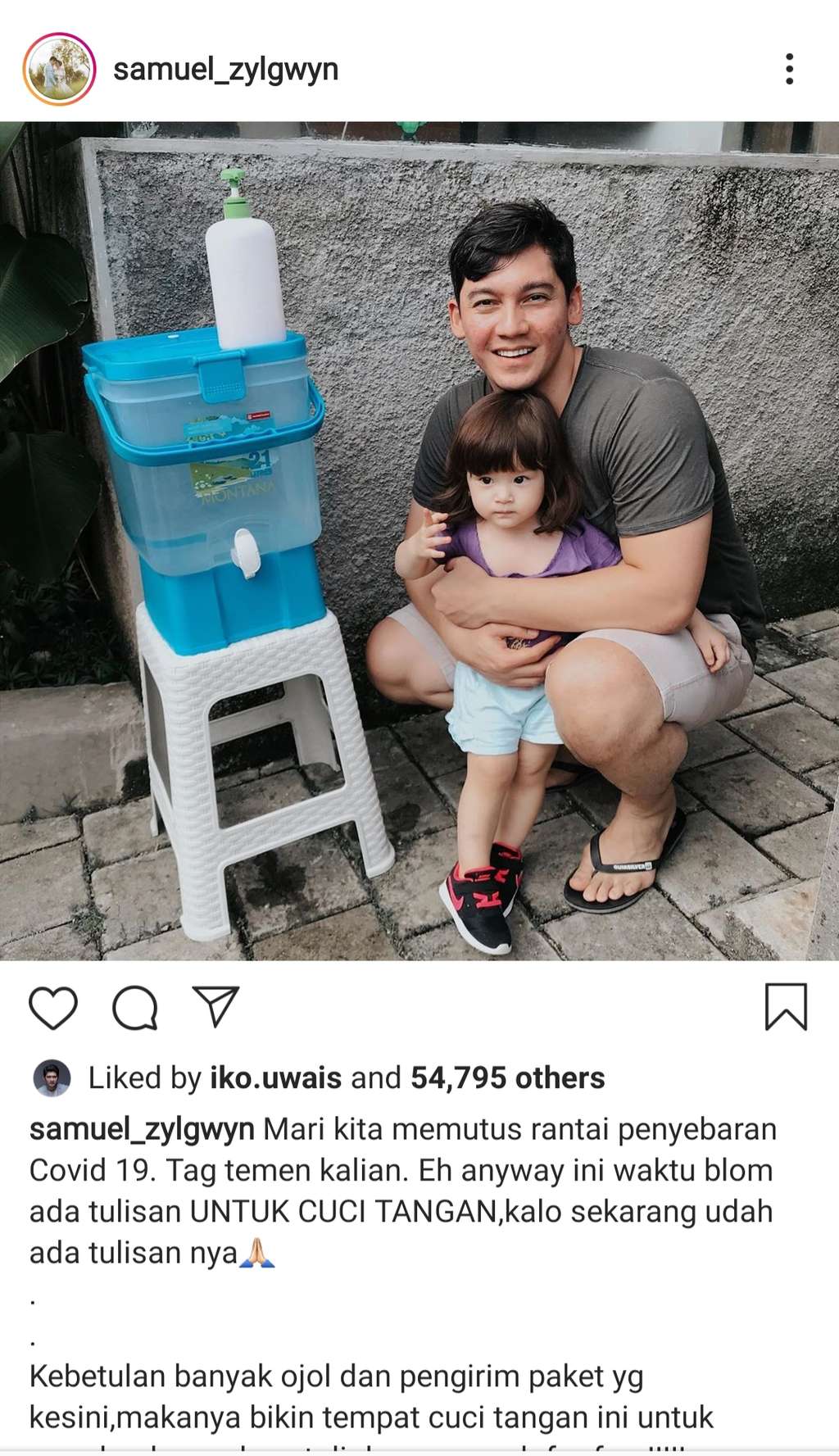Open iko.uwais profile from likes line
The height and width of the screenshot is (1456, 839).
(x=275, y=1077)
